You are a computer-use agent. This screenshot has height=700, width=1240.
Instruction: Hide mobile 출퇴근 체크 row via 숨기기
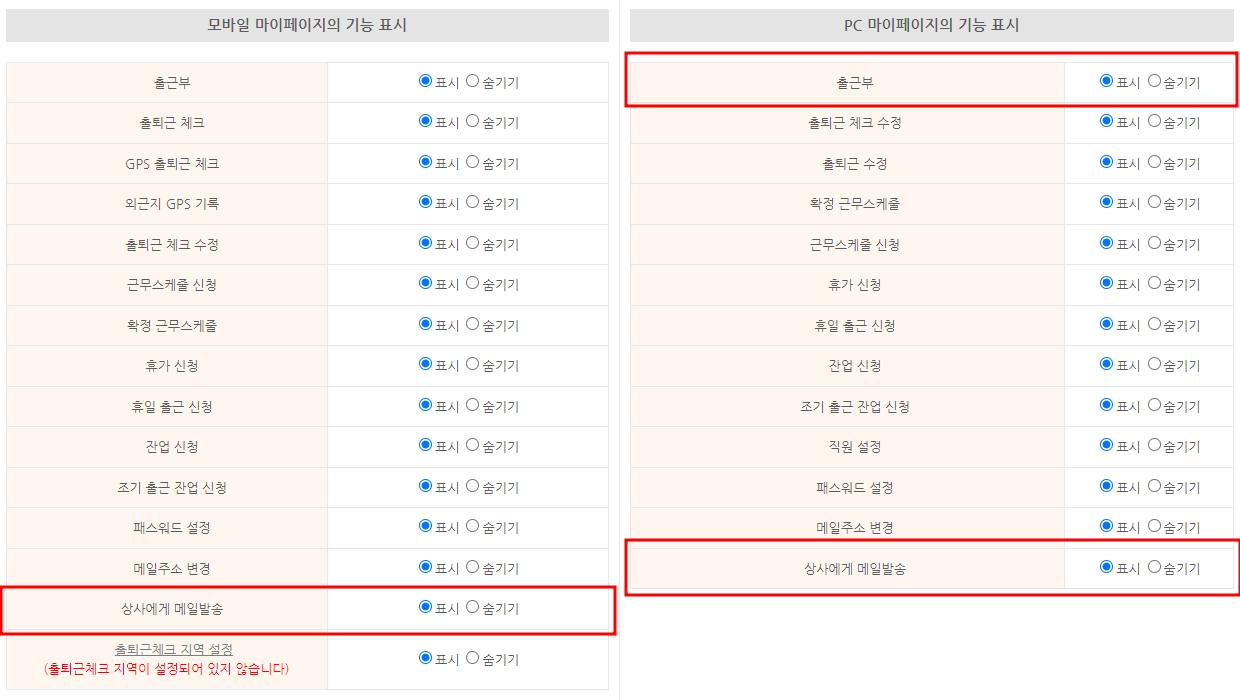pos(473,121)
